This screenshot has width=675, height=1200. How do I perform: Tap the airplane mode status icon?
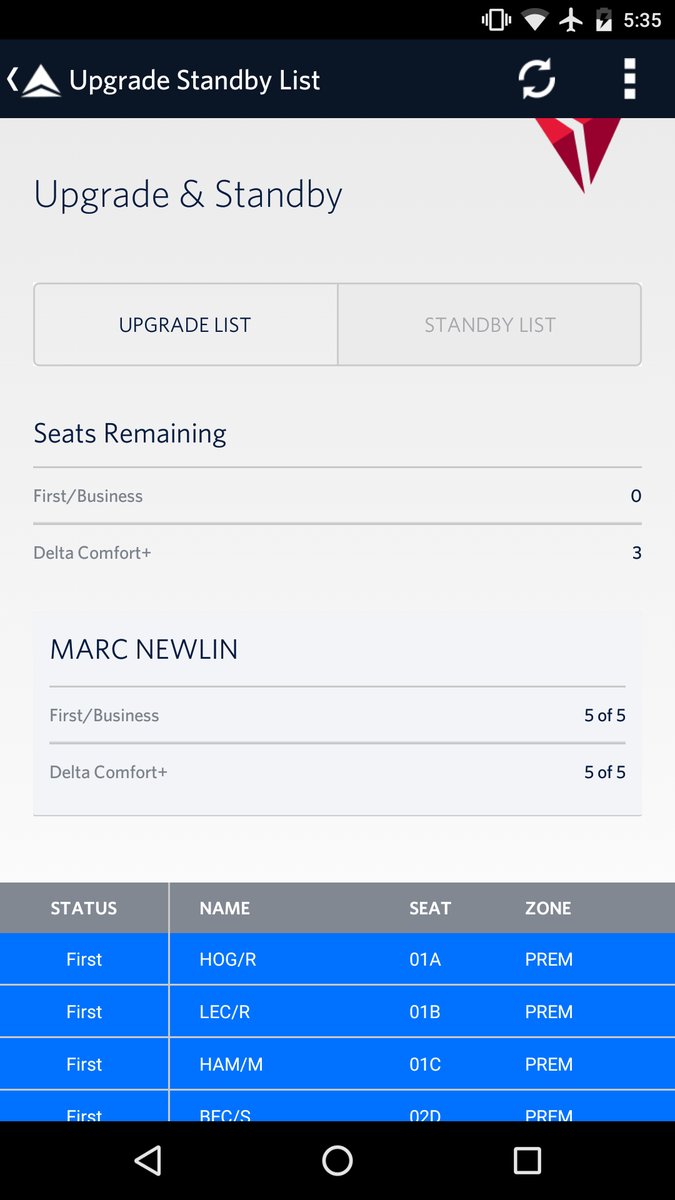(x=571, y=20)
